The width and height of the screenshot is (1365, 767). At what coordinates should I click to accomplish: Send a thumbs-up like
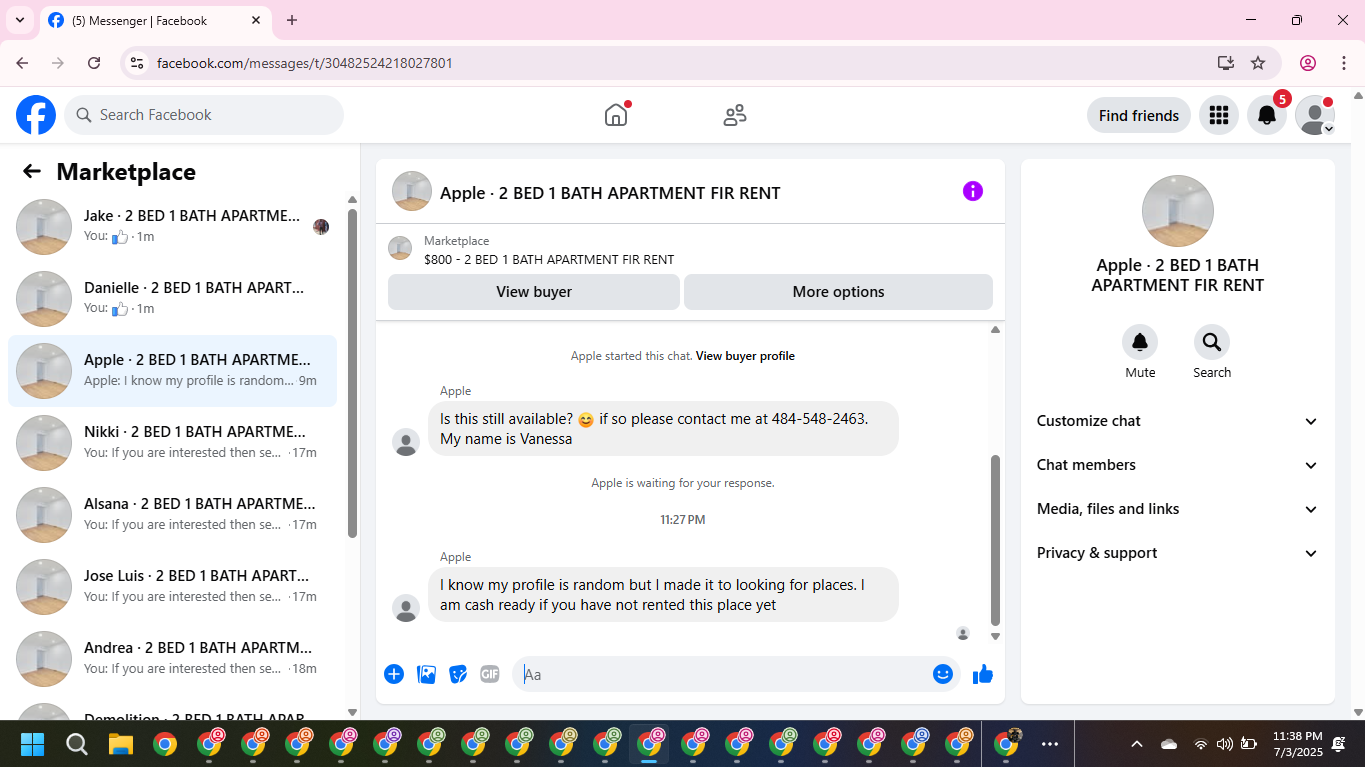983,674
